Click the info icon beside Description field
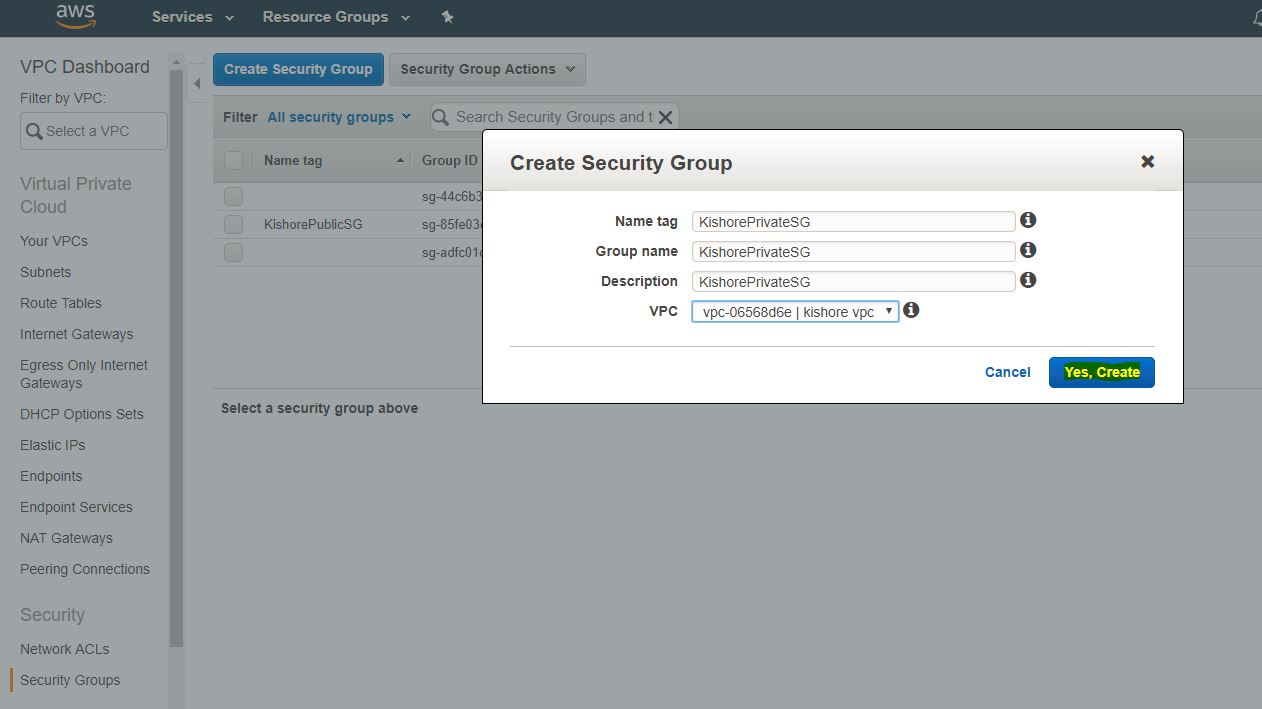The height and width of the screenshot is (709, 1262). point(1028,280)
